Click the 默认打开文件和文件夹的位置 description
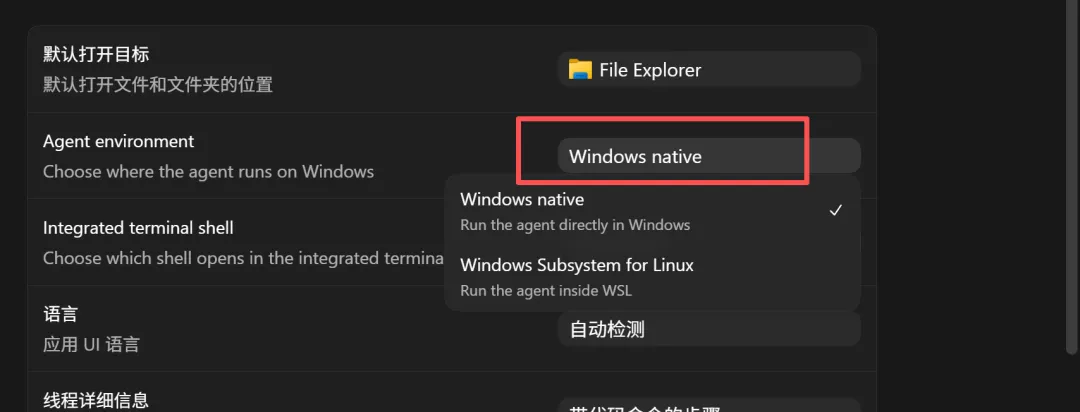Viewport: 1080px width, 412px height. click(158, 85)
